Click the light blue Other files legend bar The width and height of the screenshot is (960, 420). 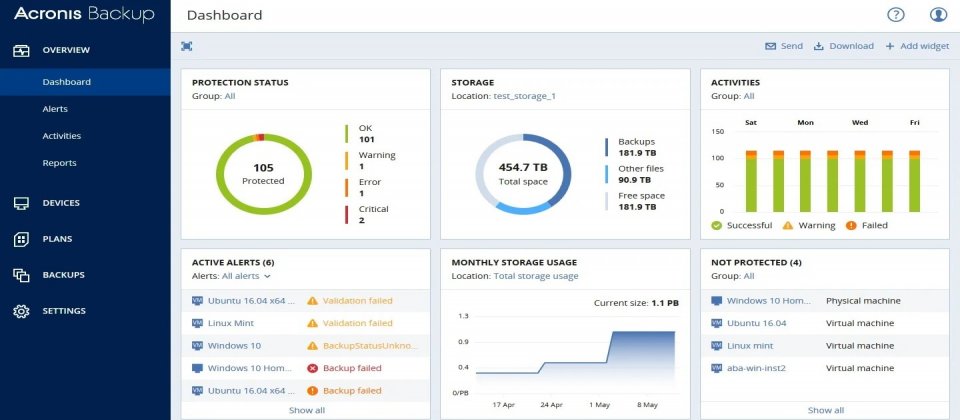coord(606,174)
